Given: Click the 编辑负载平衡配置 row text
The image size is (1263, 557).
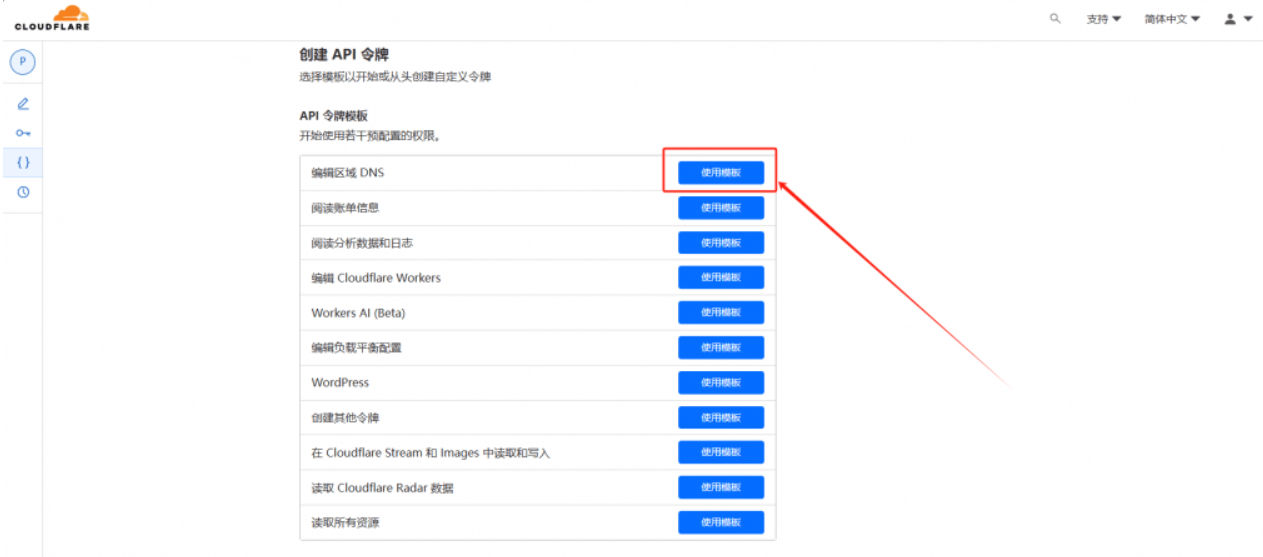Looking at the screenshot, I should pyautogui.click(x=356, y=348).
